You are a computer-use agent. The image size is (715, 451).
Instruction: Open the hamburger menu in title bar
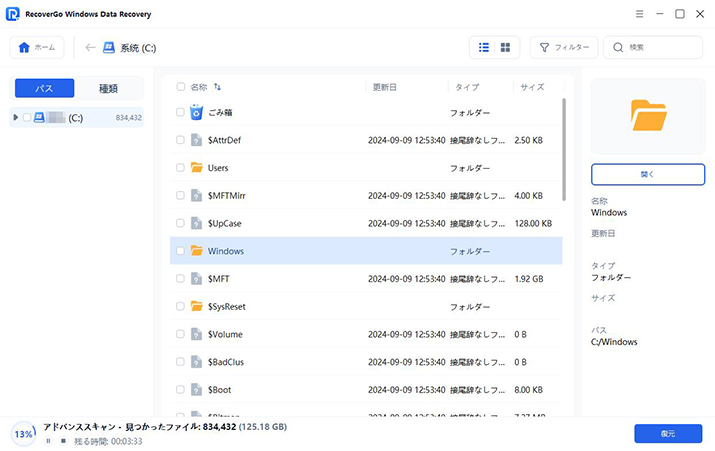[x=639, y=14]
